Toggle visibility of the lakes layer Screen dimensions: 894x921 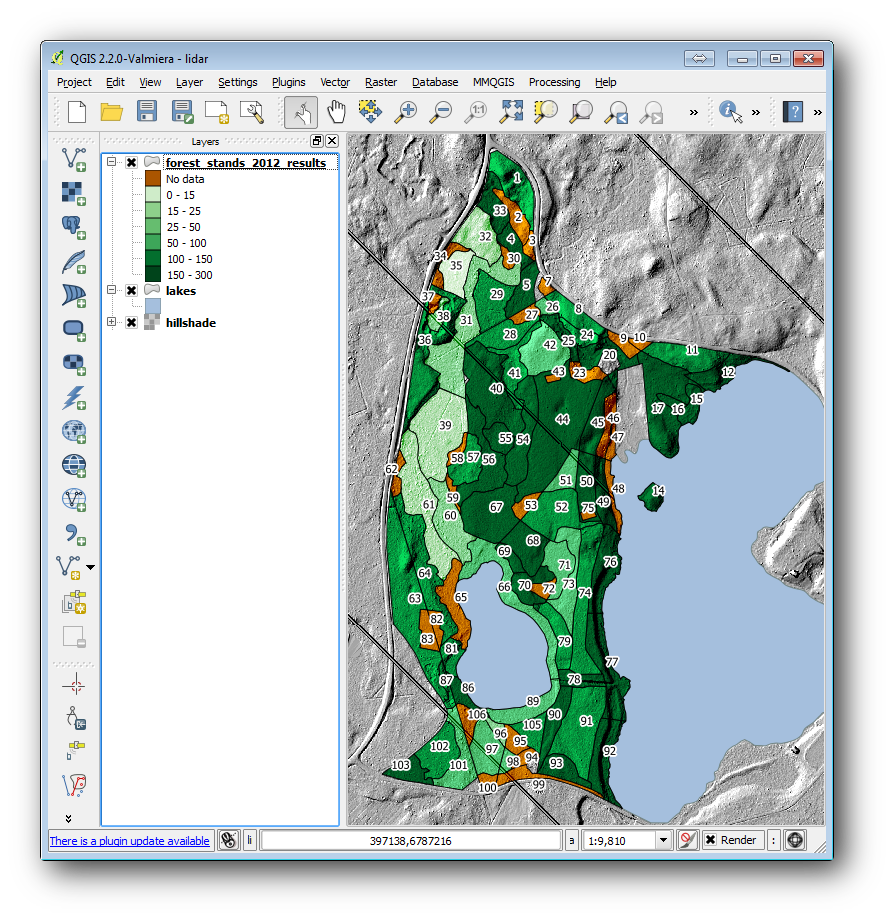click(131, 291)
